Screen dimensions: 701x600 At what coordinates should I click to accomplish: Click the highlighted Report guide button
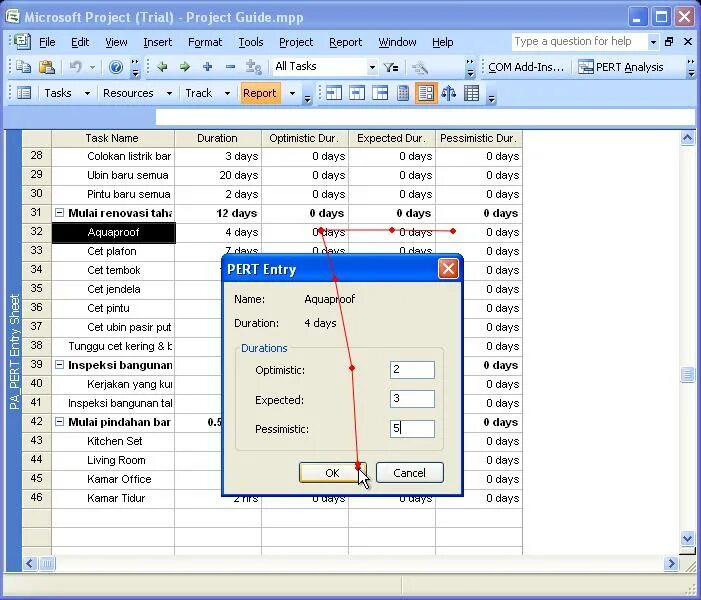[x=260, y=93]
